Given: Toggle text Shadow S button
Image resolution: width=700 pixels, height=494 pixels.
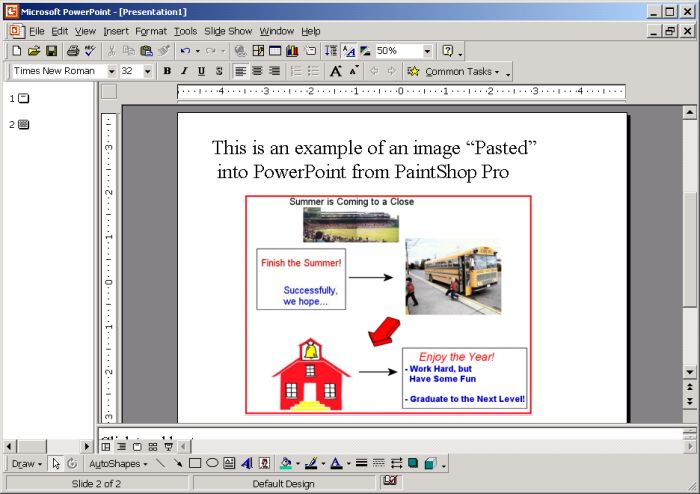Looking at the screenshot, I should (x=219, y=71).
